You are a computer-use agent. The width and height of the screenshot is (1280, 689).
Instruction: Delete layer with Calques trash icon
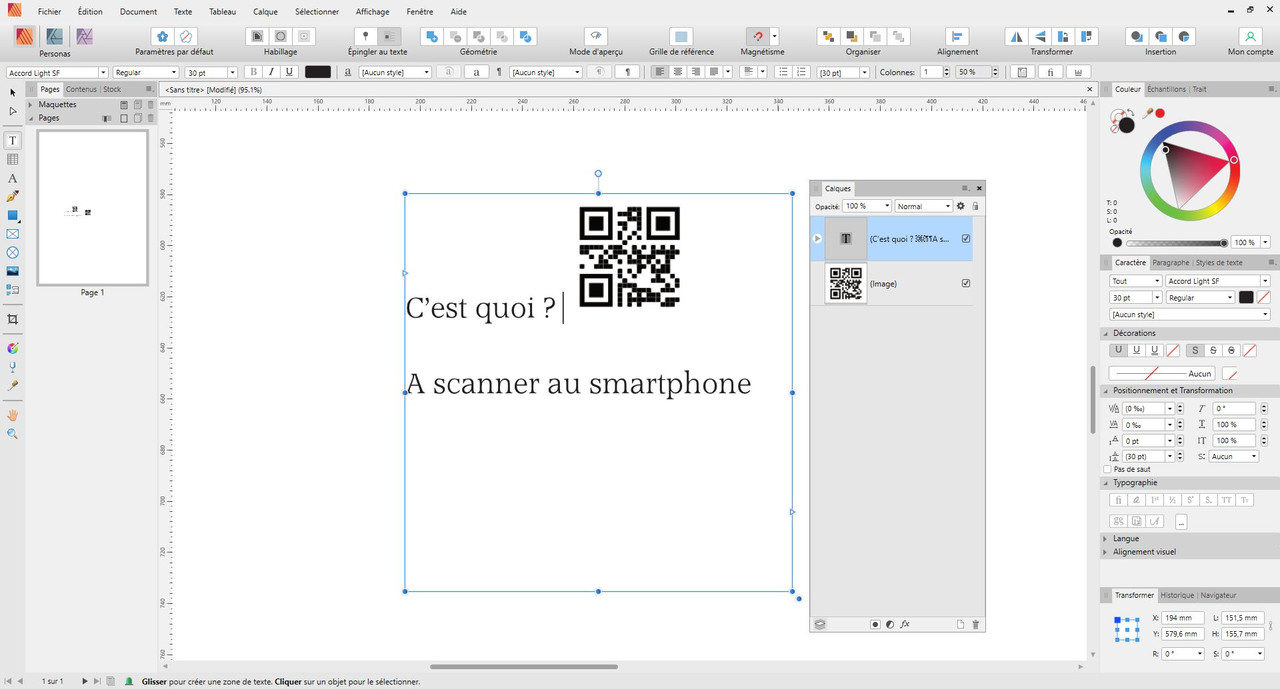pos(976,624)
